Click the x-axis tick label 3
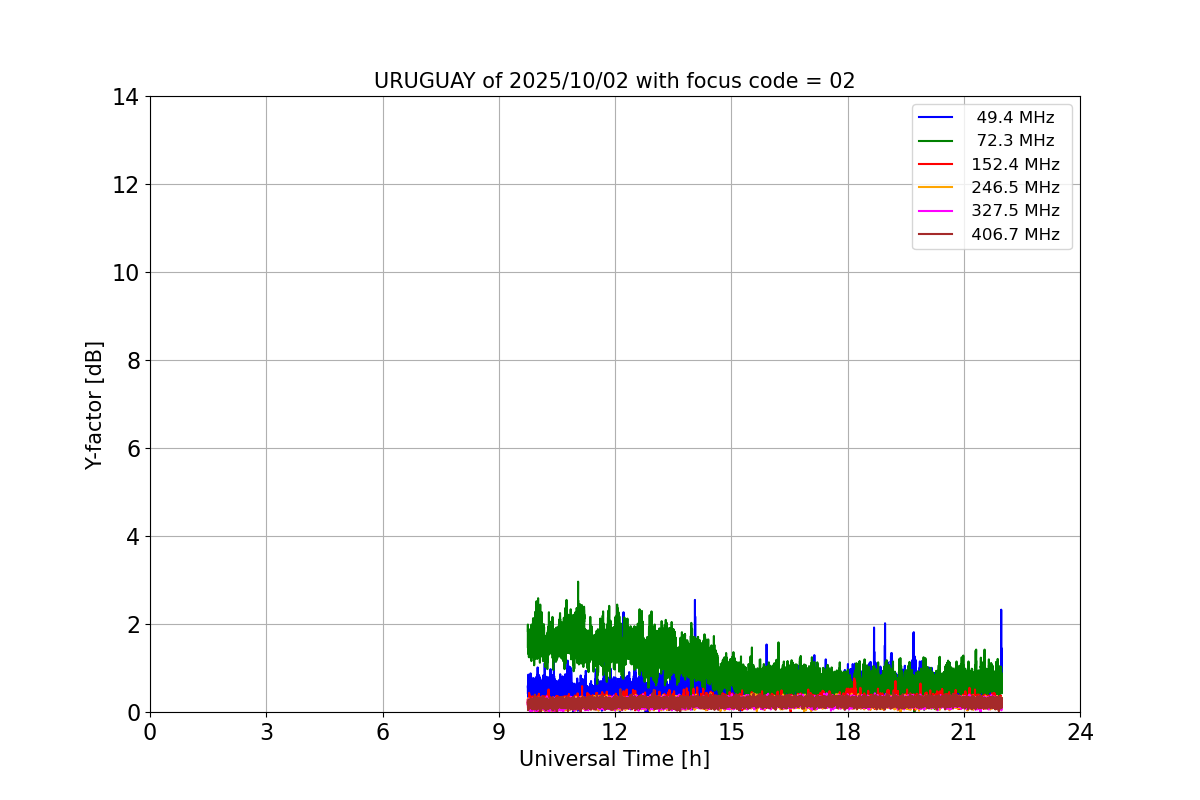Viewport: 1200px width, 800px height. [x=266, y=733]
